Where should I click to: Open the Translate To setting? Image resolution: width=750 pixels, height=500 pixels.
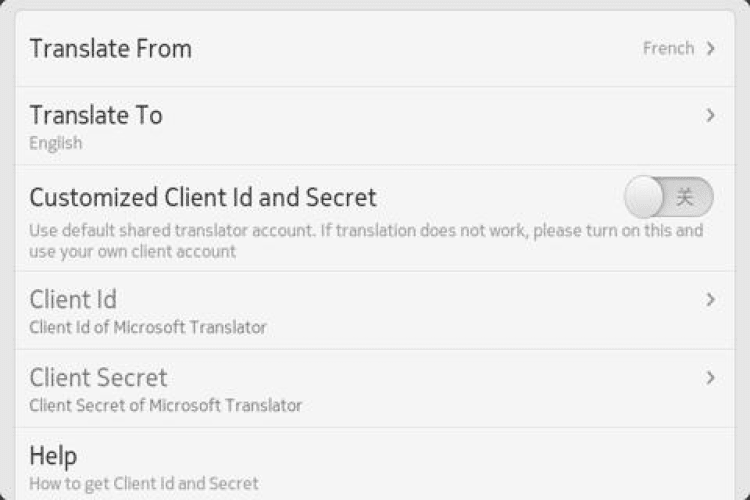point(96,115)
